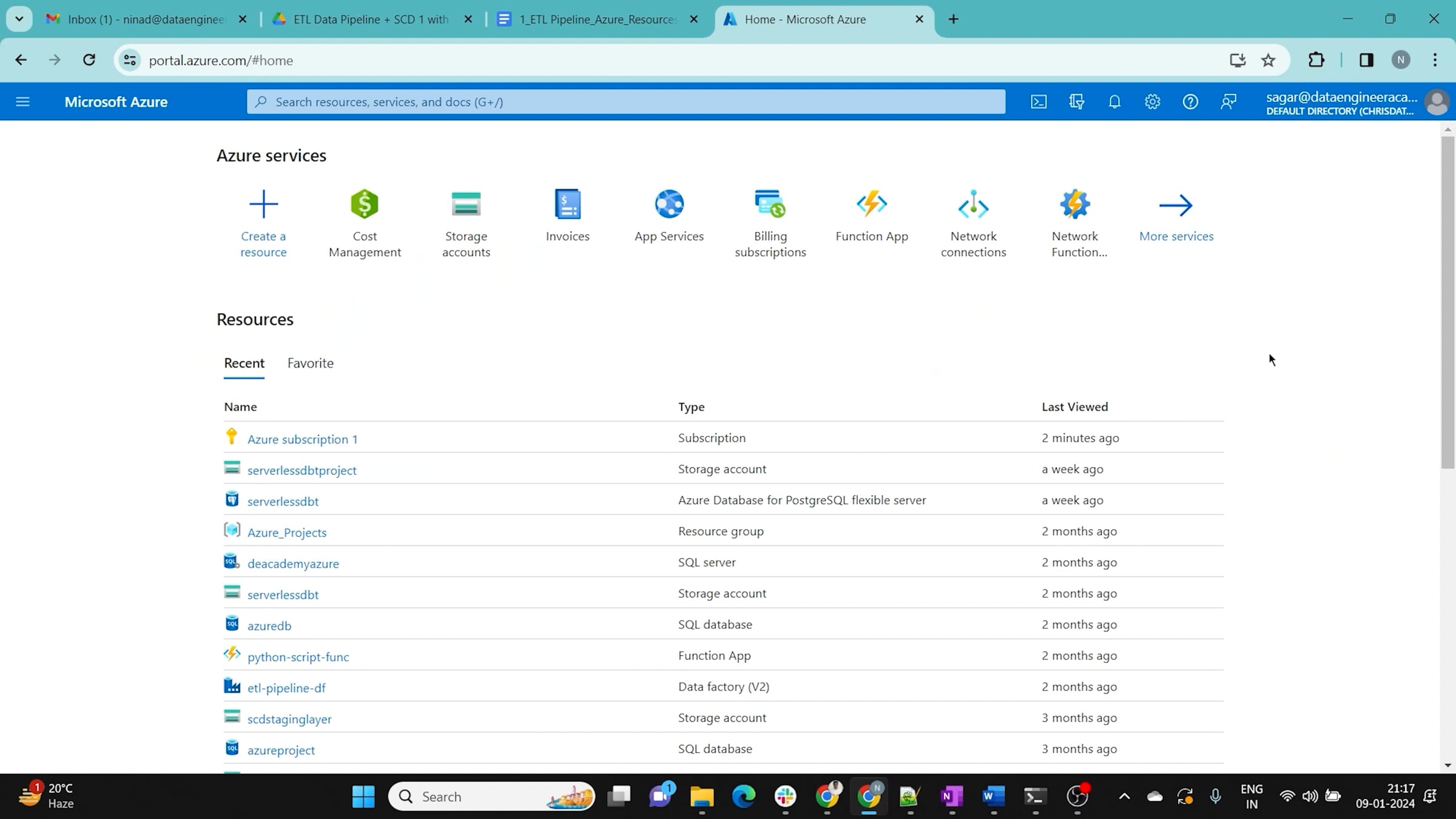
Task: Open Network connections service icon
Action: (973, 204)
